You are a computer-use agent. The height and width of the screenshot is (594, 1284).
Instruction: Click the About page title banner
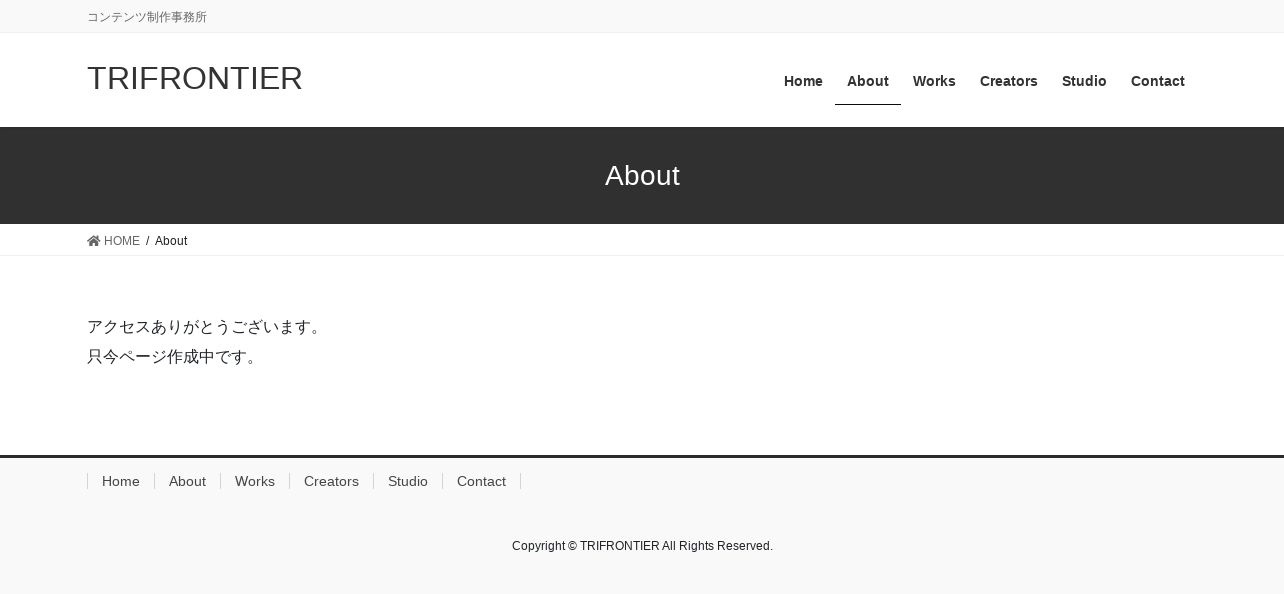pos(642,175)
